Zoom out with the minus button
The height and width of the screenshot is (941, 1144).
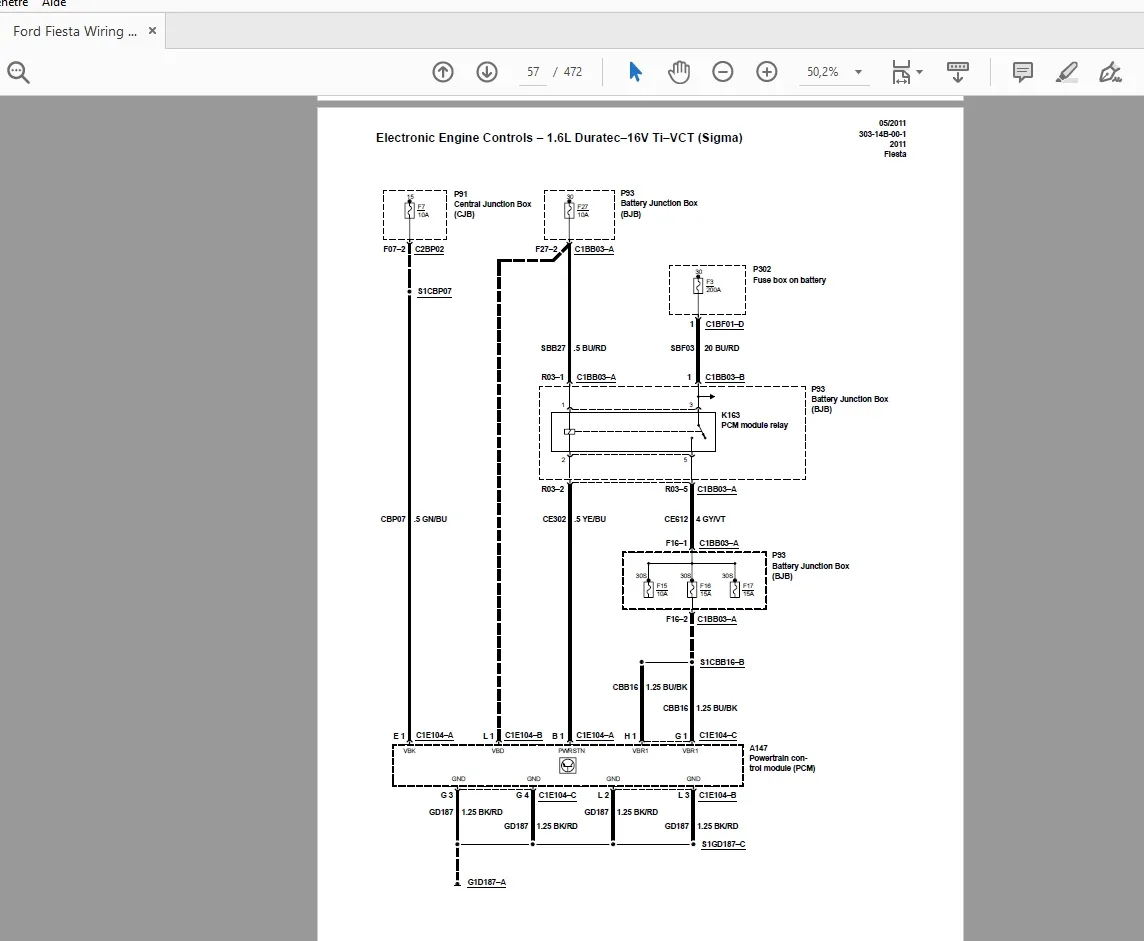[x=722, y=71]
